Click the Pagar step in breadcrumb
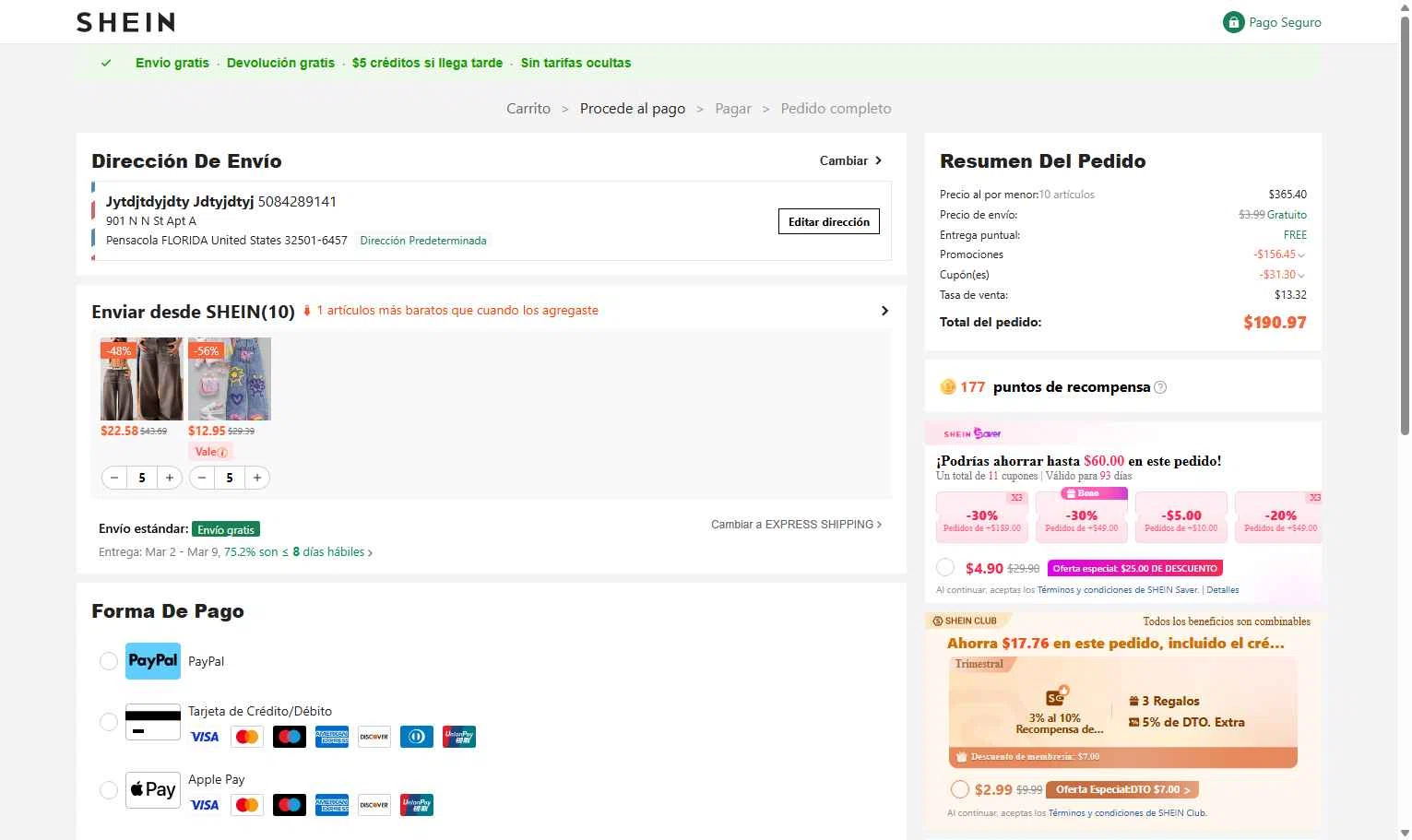 [733, 109]
